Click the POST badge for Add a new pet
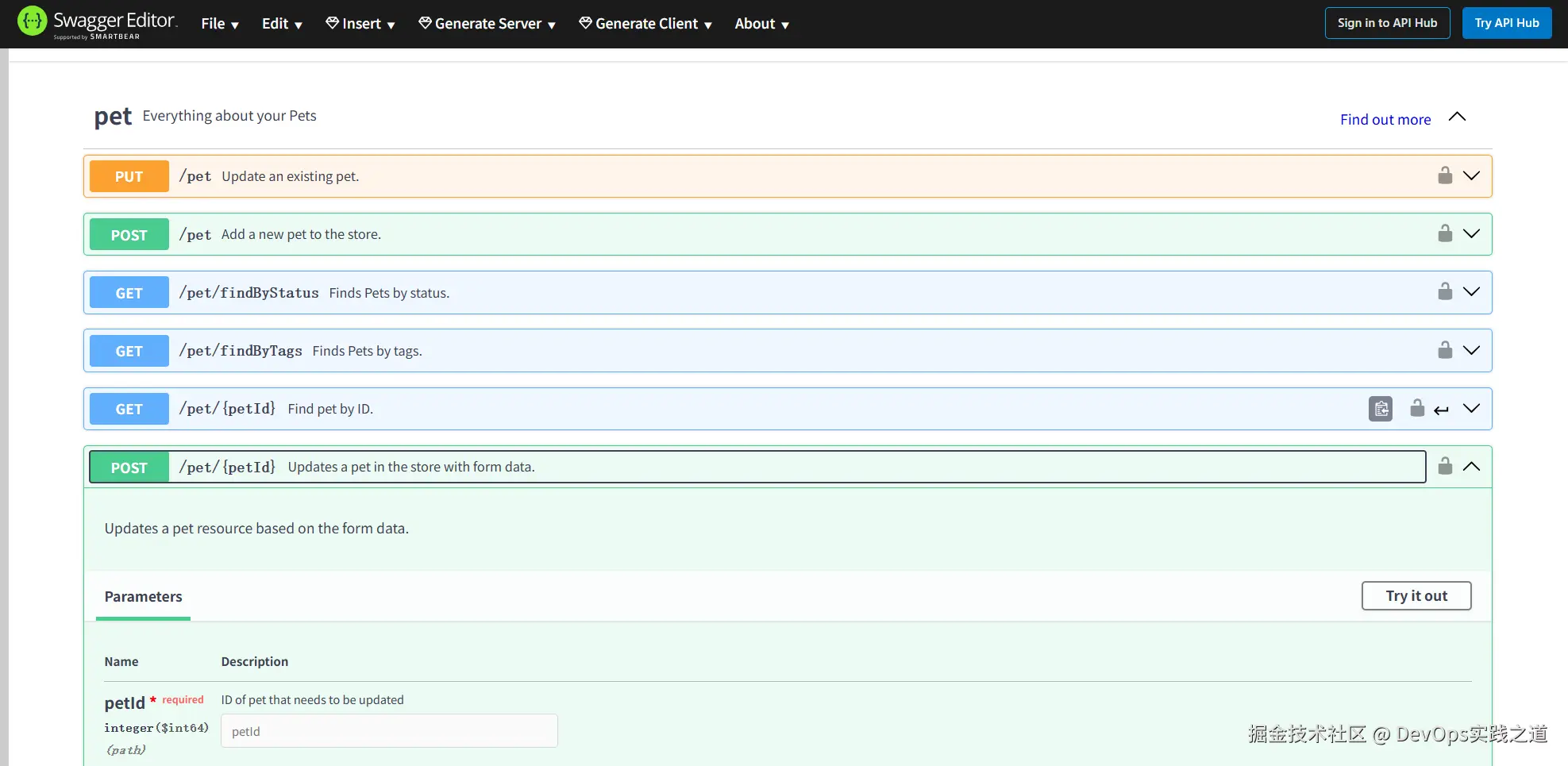This screenshot has width=1568, height=766. coord(129,234)
